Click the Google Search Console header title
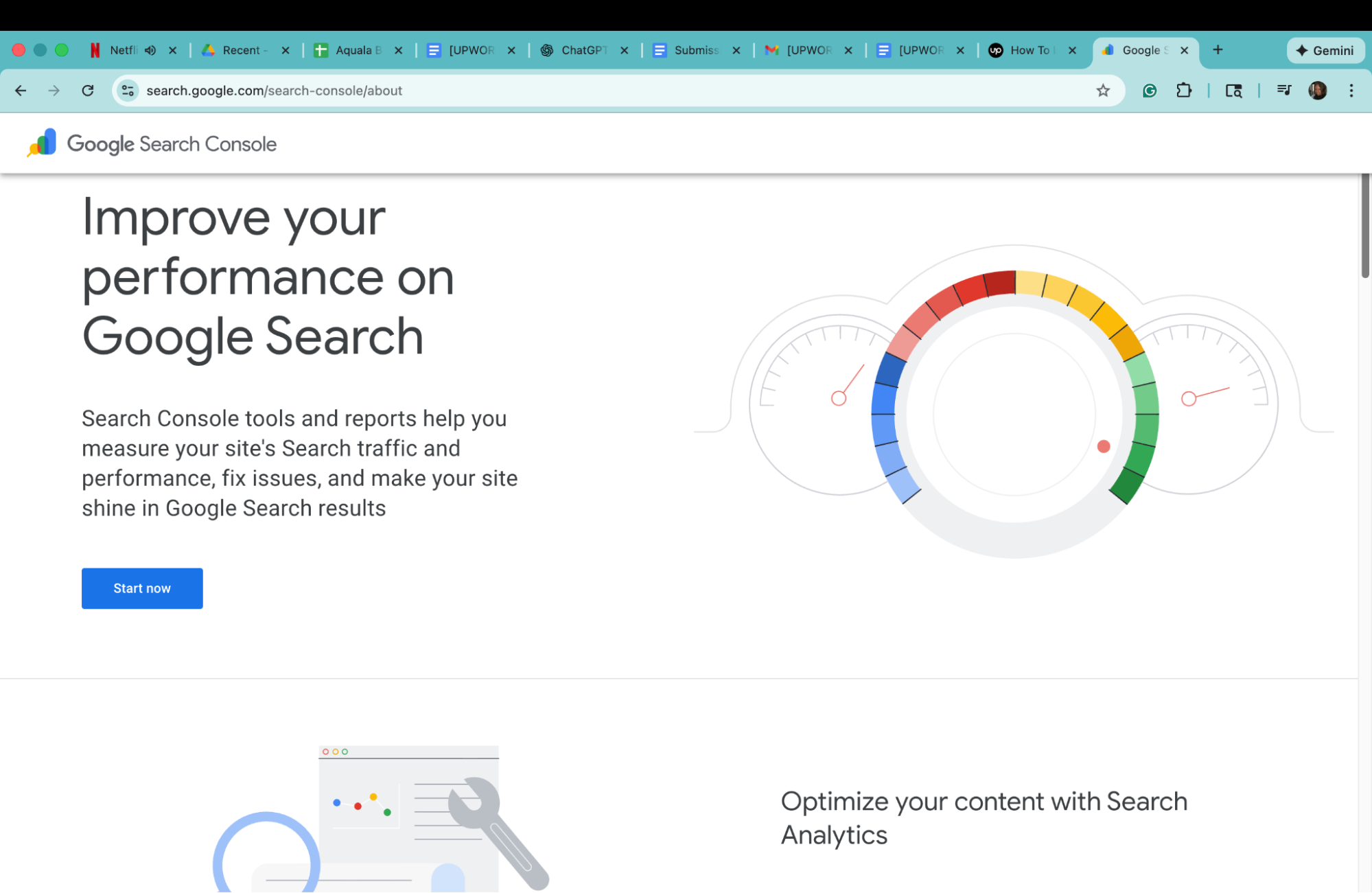 [172, 144]
